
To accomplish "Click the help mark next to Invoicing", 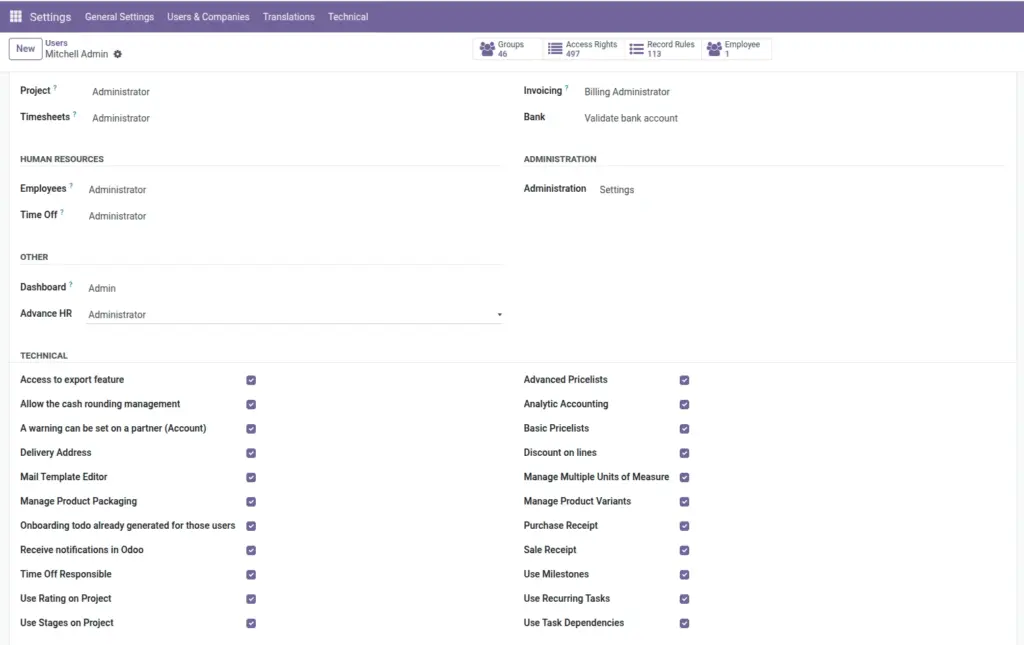I will coord(567,87).
